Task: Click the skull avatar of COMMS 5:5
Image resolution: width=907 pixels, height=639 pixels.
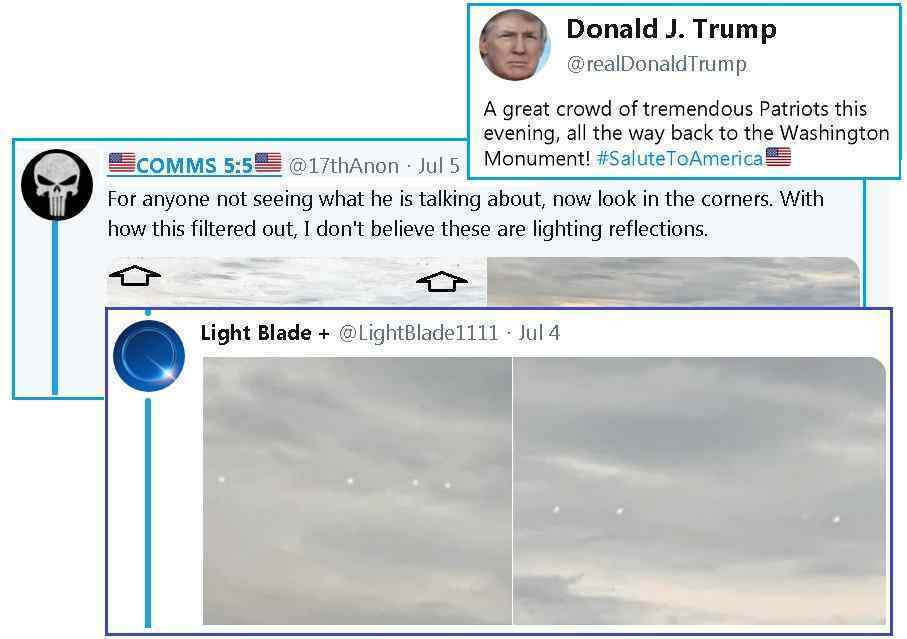Action: (x=57, y=184)
